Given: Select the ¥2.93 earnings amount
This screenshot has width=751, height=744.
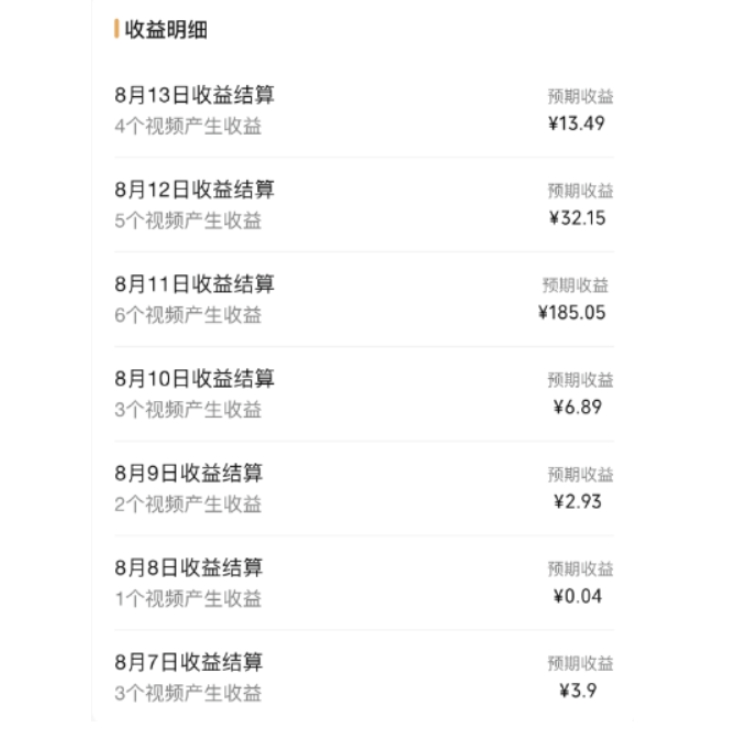Looking at the screenshot, I should (x=577, y=501).
